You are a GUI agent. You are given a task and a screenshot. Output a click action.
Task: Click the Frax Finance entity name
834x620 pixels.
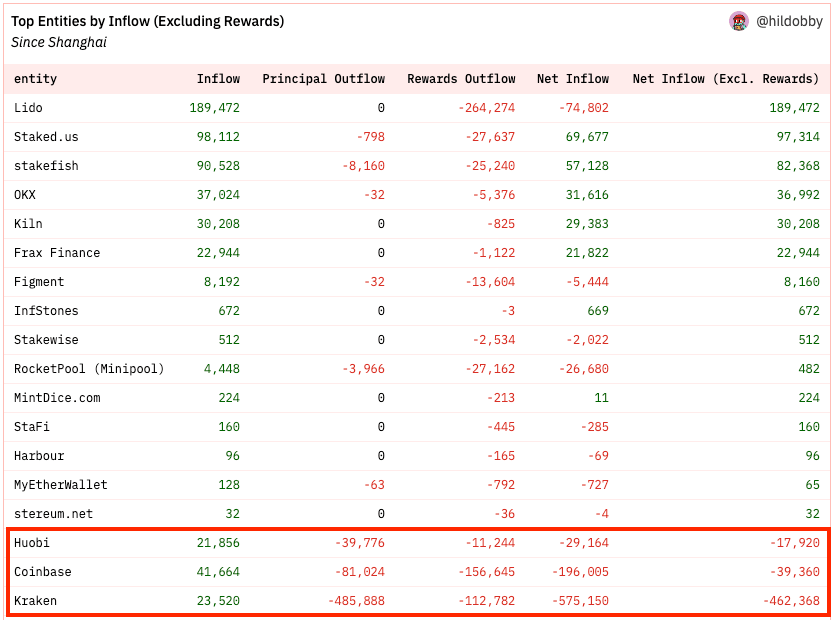55,253
